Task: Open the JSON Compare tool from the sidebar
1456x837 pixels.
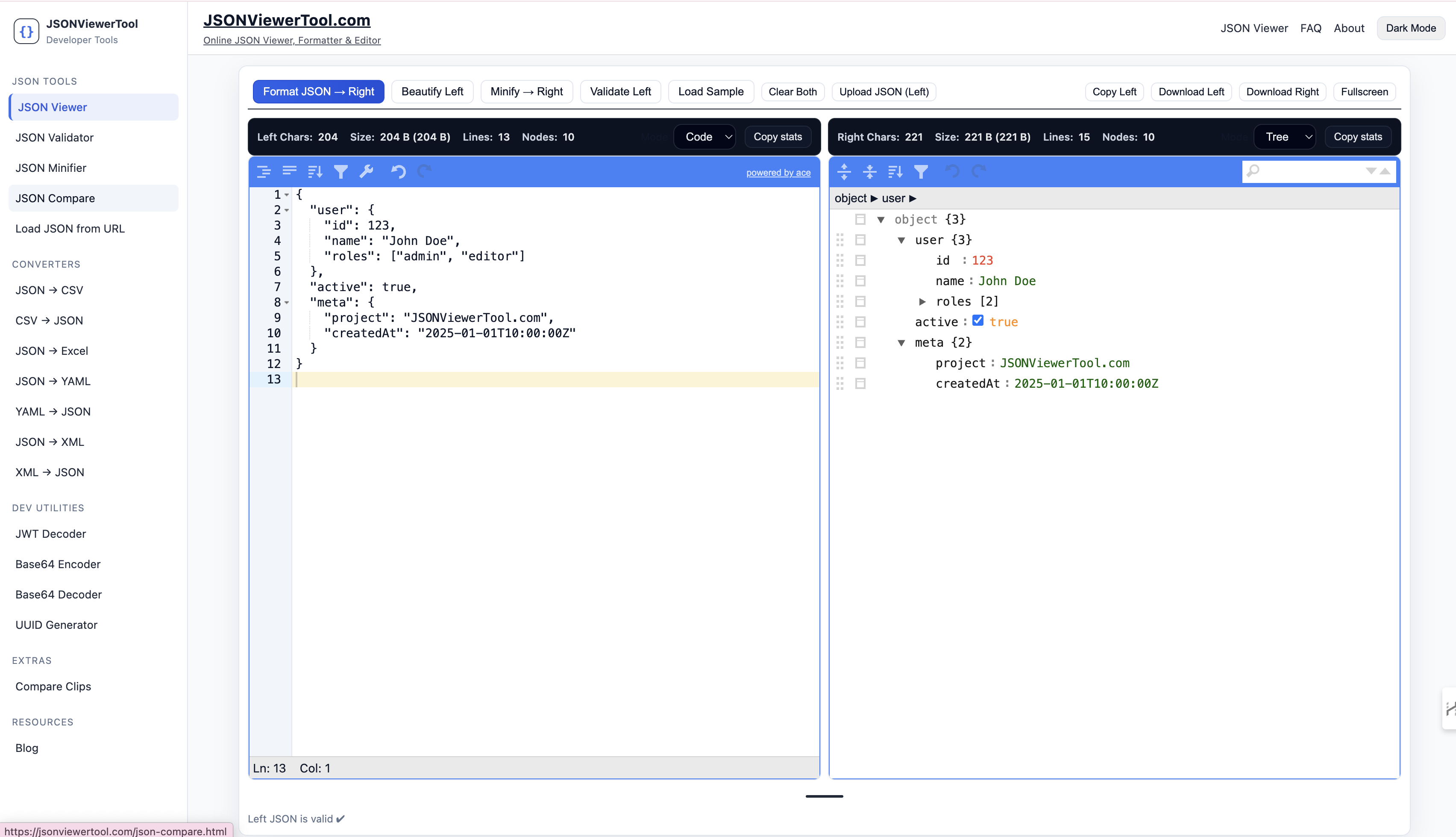Action: point(55,198)
